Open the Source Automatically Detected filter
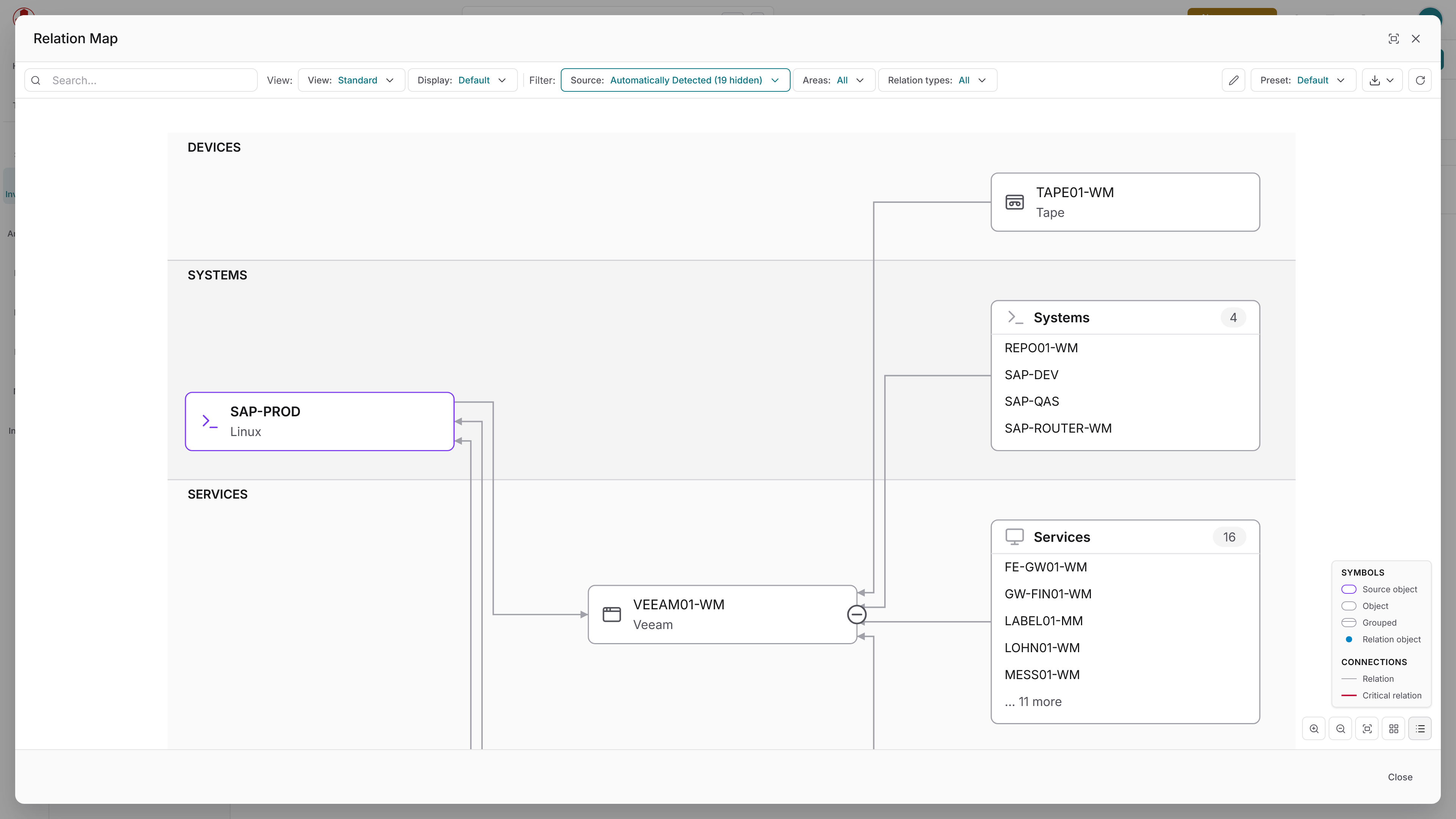 pos(675,80)
